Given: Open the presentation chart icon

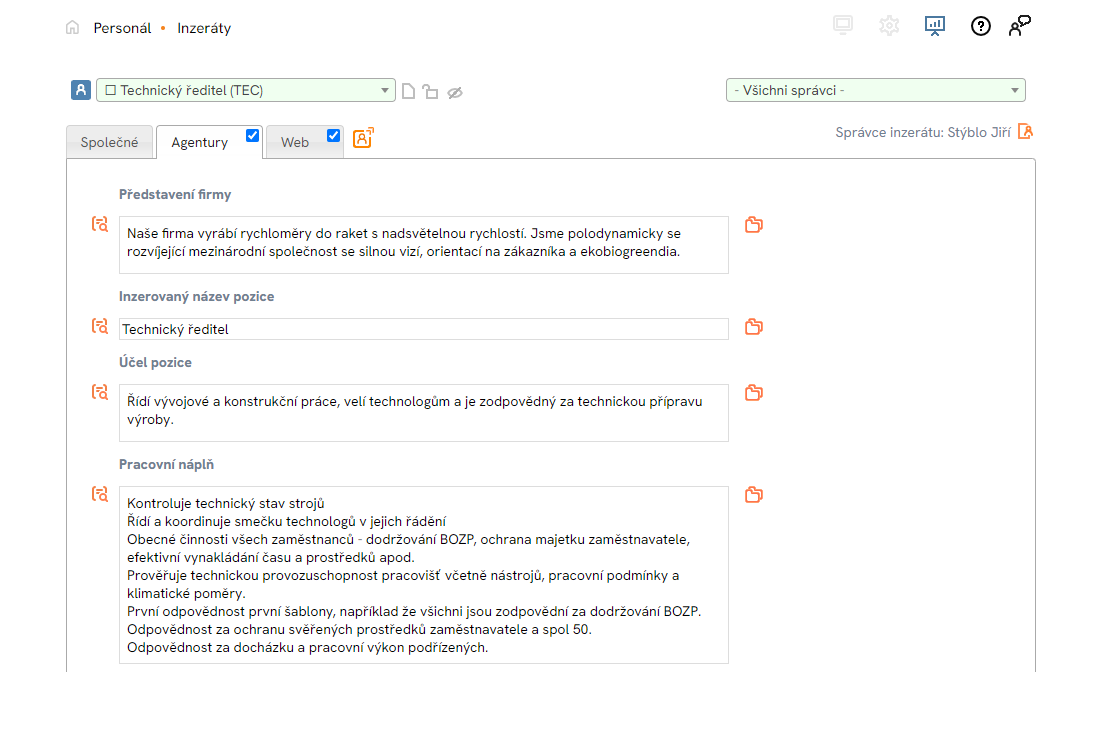Looking at the screenshot, I should pos(934,26).
